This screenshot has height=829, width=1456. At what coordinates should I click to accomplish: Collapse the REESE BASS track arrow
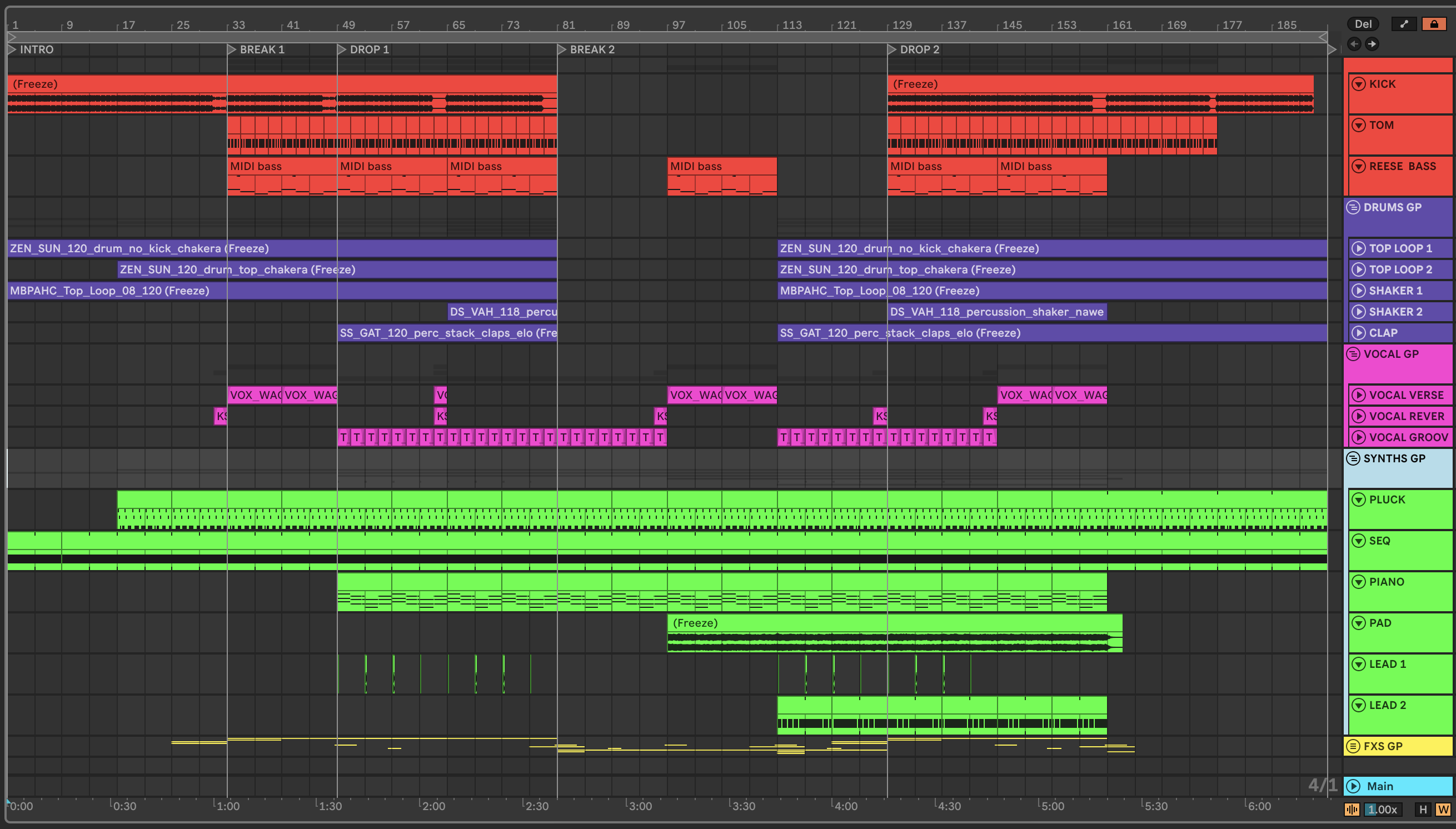(1359, 166)
